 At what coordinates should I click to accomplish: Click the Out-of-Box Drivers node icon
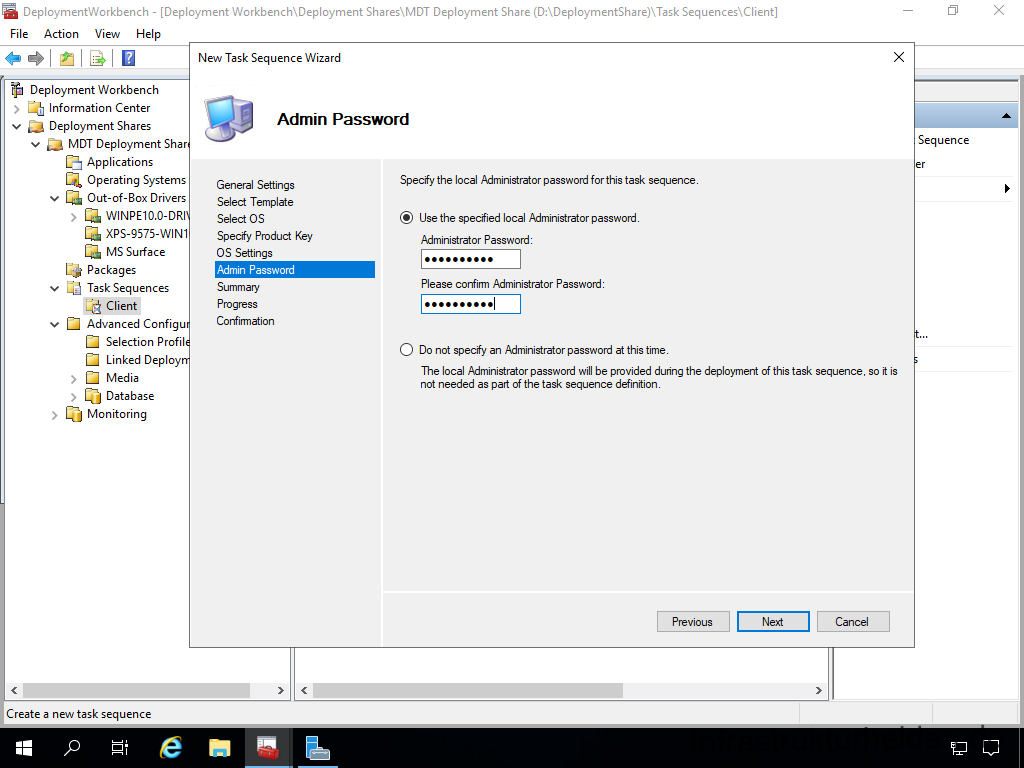coord(74,198)
